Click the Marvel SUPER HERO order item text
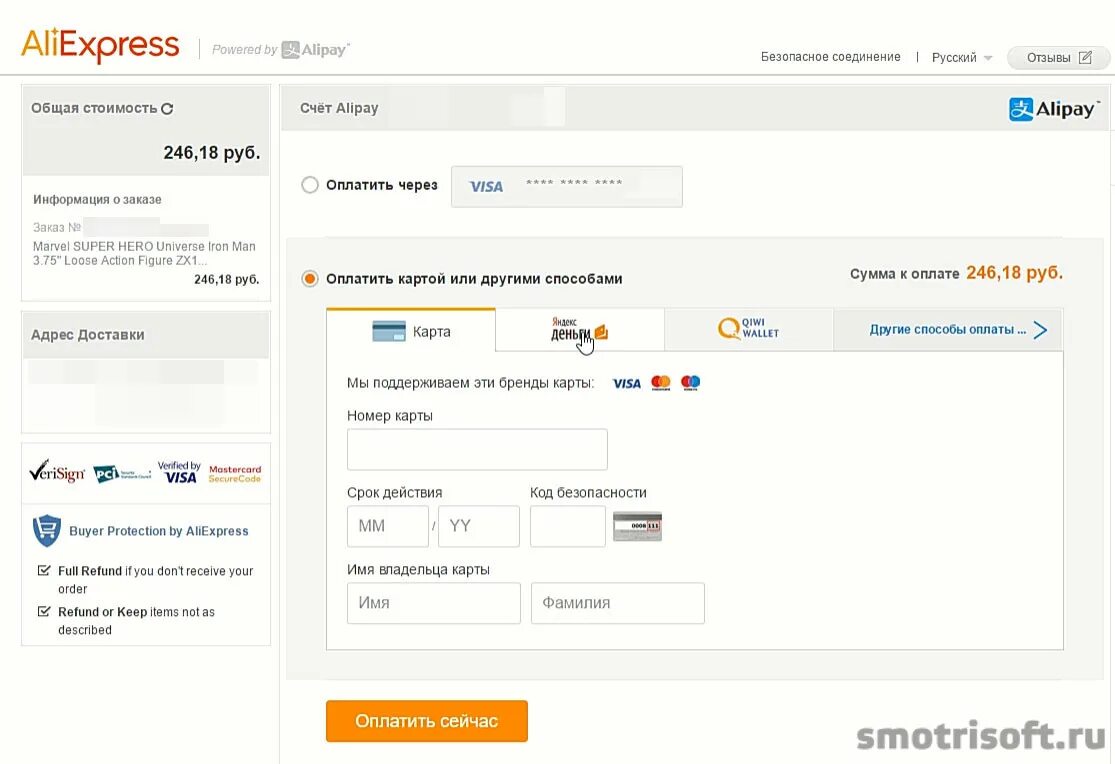Image resolution: width=1115 pixels, height=764 pixels. (144, 253)
